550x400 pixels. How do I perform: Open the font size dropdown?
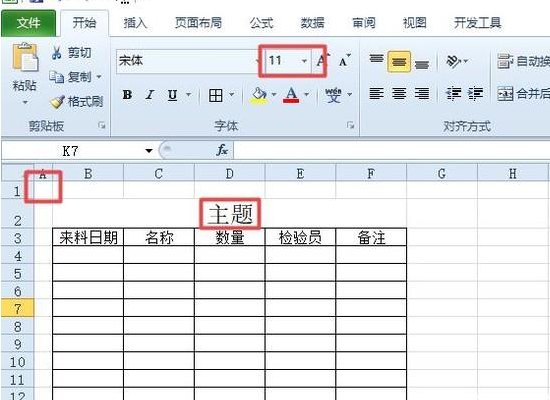click(304, 61)
